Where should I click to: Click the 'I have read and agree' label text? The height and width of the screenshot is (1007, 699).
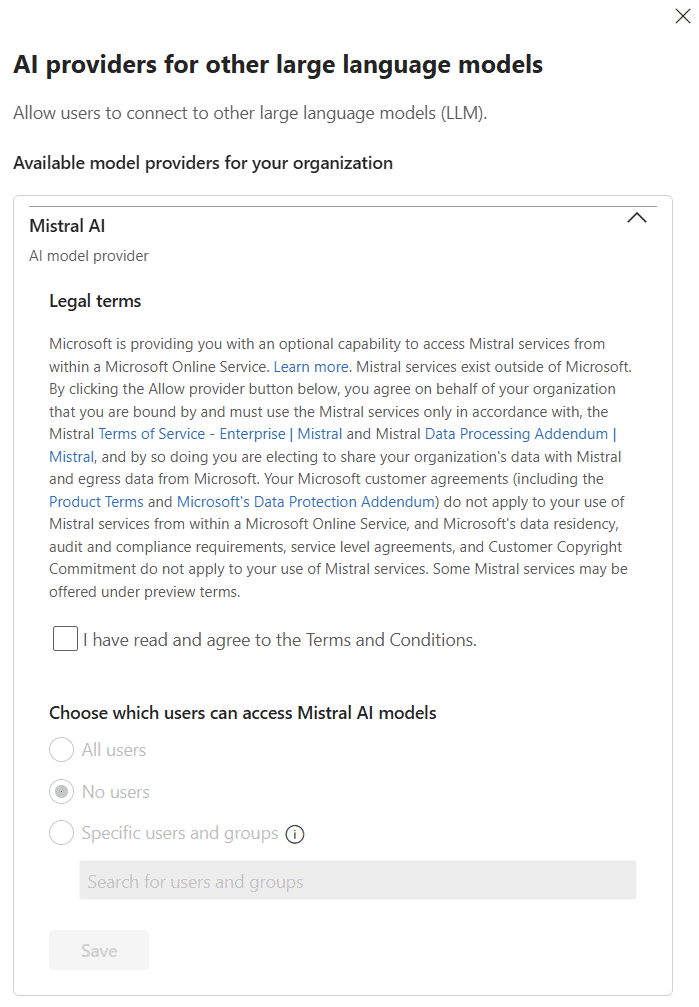280,640
